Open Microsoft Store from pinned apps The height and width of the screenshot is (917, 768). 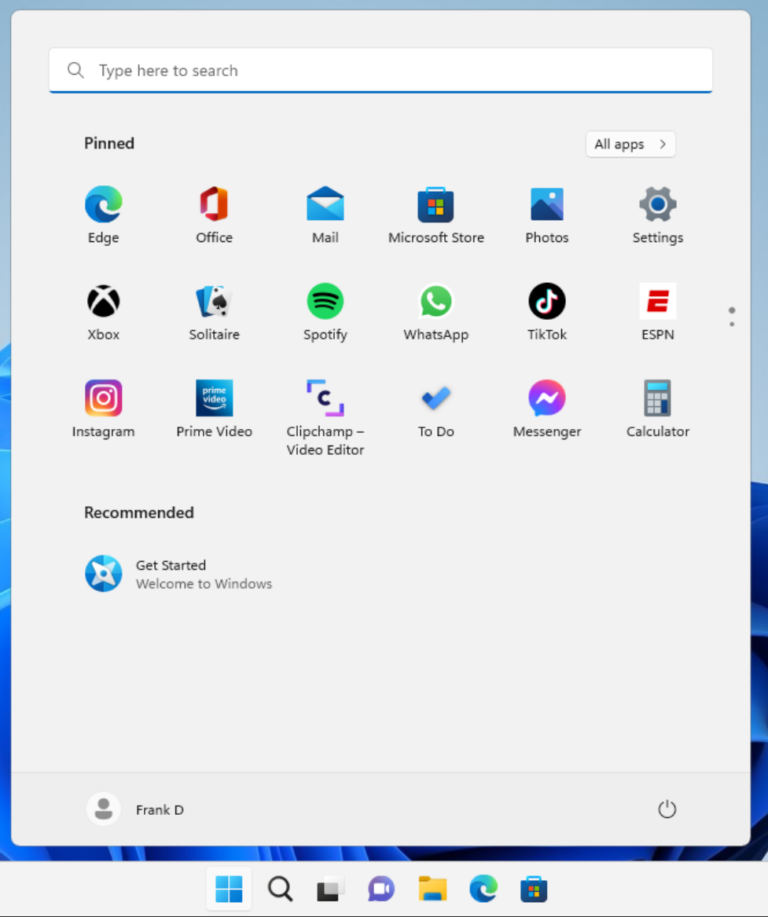click(x=436, y=215)
